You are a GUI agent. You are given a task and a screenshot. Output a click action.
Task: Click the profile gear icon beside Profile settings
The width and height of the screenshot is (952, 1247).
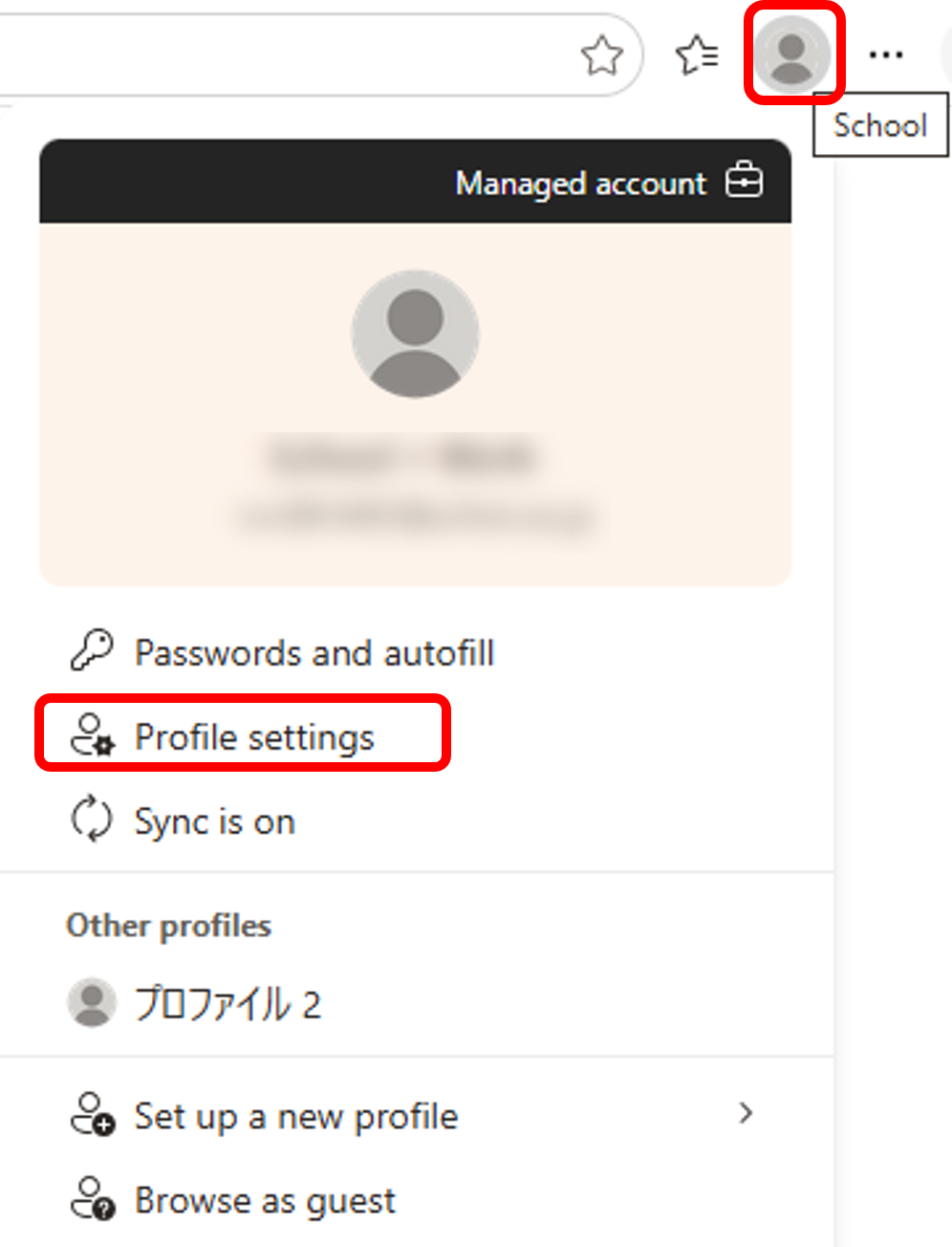point(92,734)
